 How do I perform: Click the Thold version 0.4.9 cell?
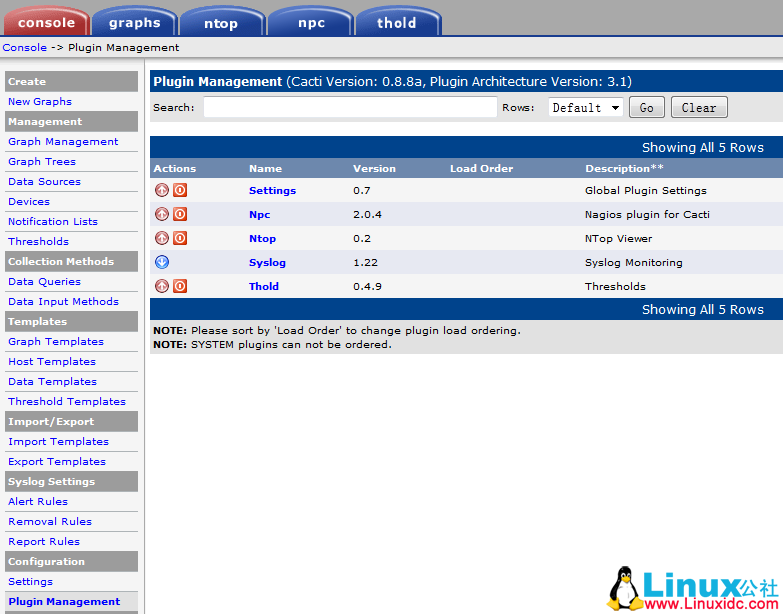[x=368, y=286]
